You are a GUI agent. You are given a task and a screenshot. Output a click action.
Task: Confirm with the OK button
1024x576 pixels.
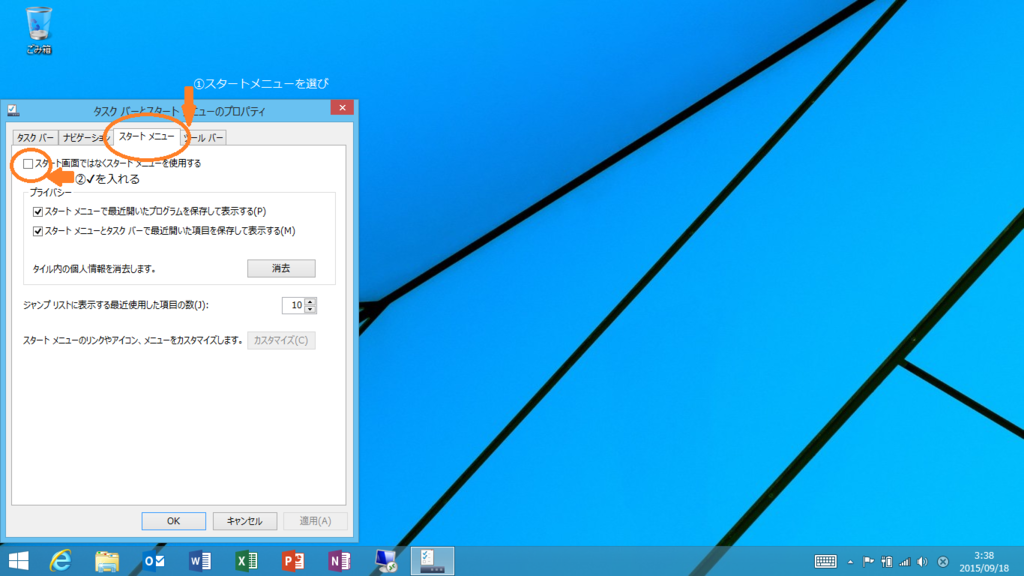(173, 520)
